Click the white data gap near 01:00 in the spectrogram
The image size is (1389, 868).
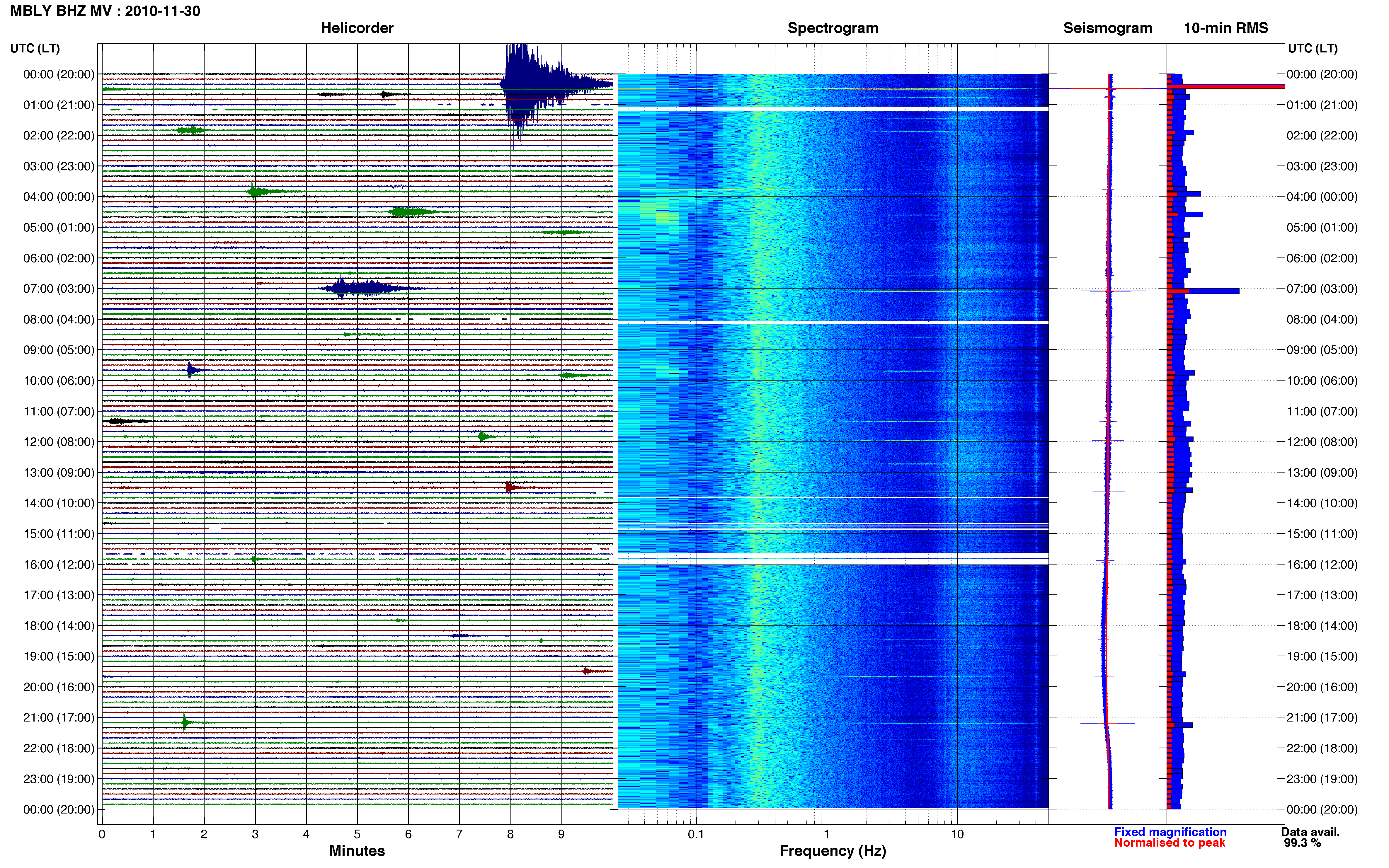pos(833,108)
